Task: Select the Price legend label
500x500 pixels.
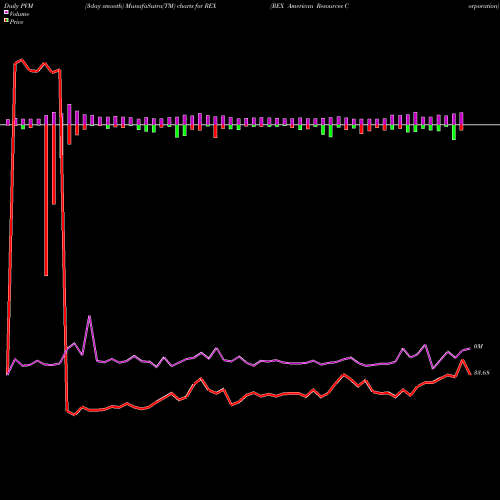Action: (17, 22)
